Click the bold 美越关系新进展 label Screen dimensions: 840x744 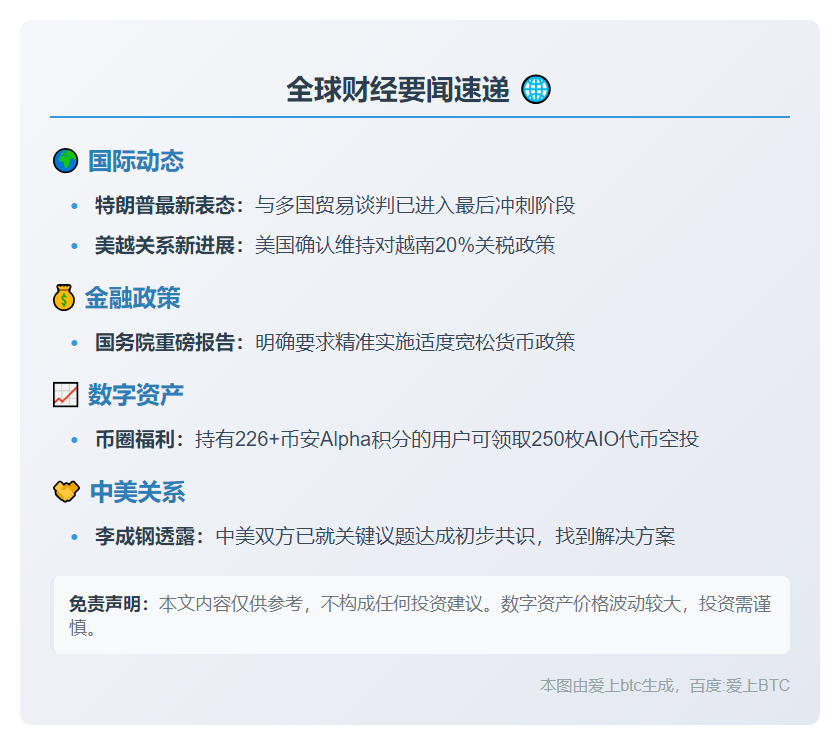[x=169, y=245]
